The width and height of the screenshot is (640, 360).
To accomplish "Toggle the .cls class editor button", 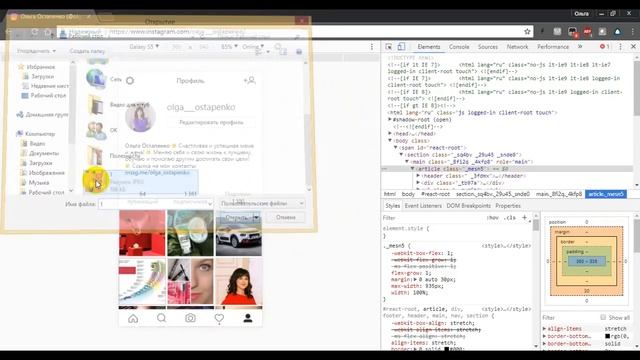I will [509, 218].
